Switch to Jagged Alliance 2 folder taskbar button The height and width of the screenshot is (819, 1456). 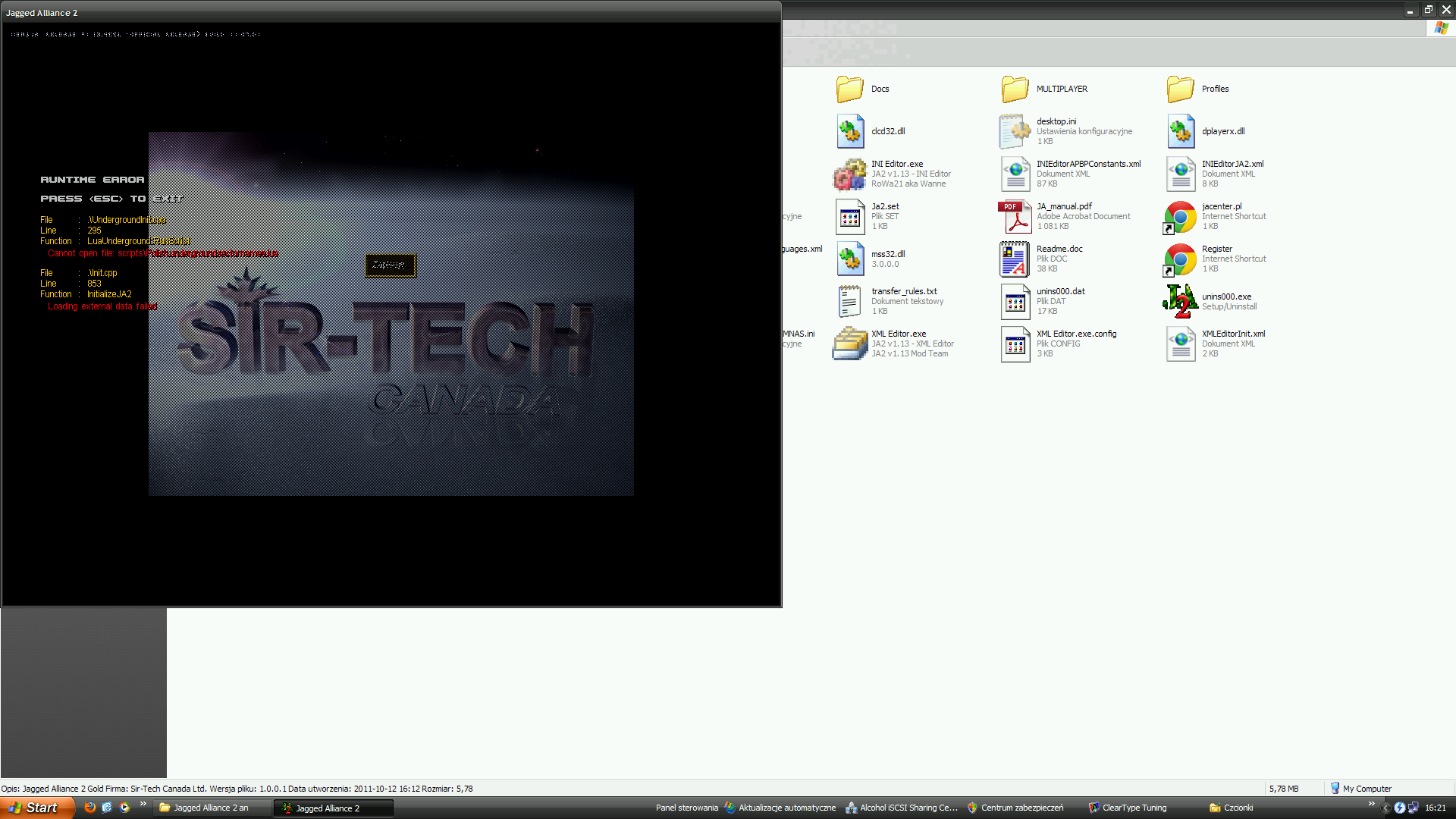[212, 808]
